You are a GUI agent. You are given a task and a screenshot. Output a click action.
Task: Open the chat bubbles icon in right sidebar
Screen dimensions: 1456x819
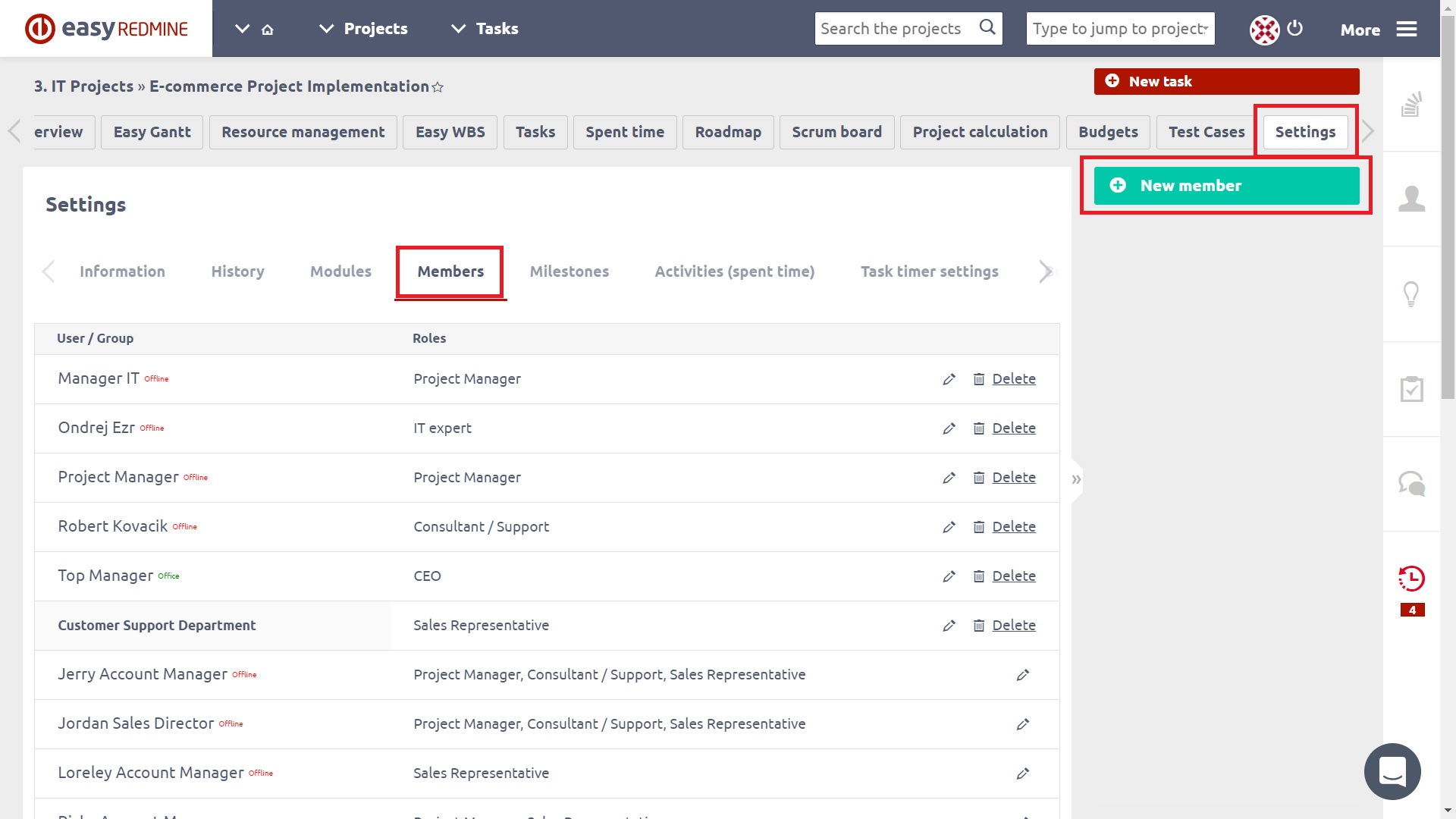(x=1410, y=483)
